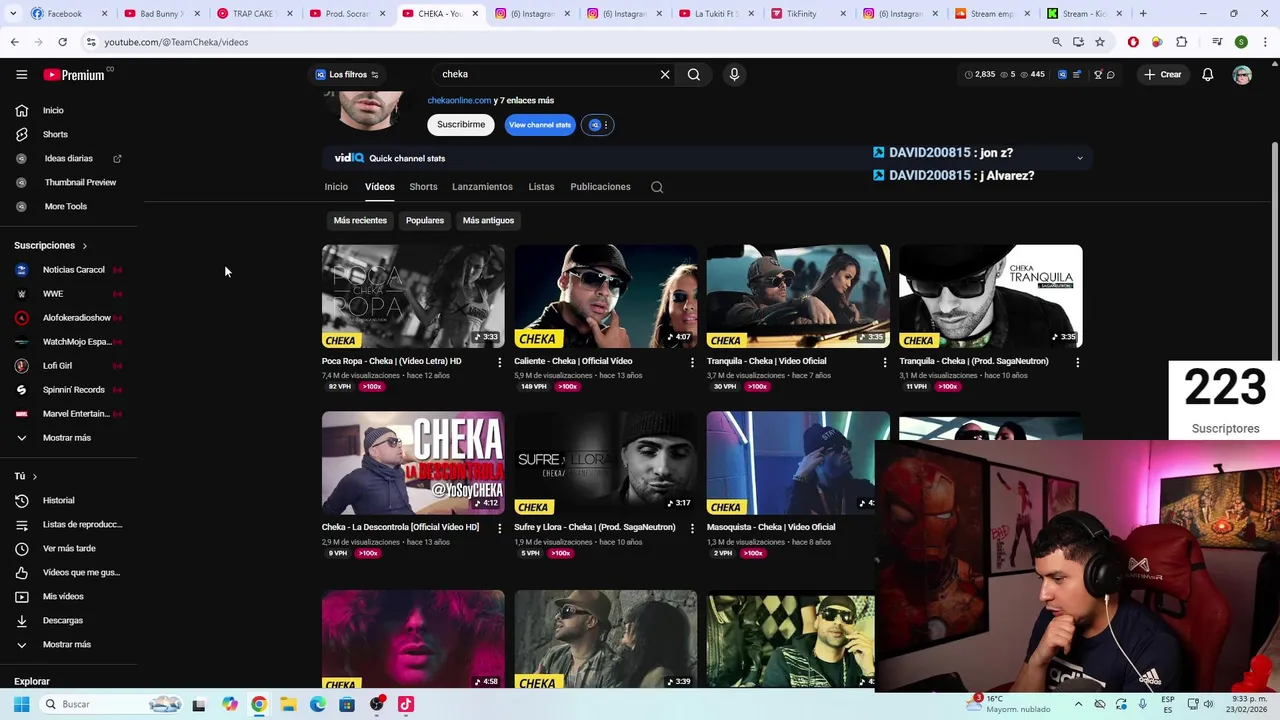This screenshot has width=1280, height=720.
Task: Open options for Tranquila Prod. SagaNeutron video
Action: [x=1077, y=362]
